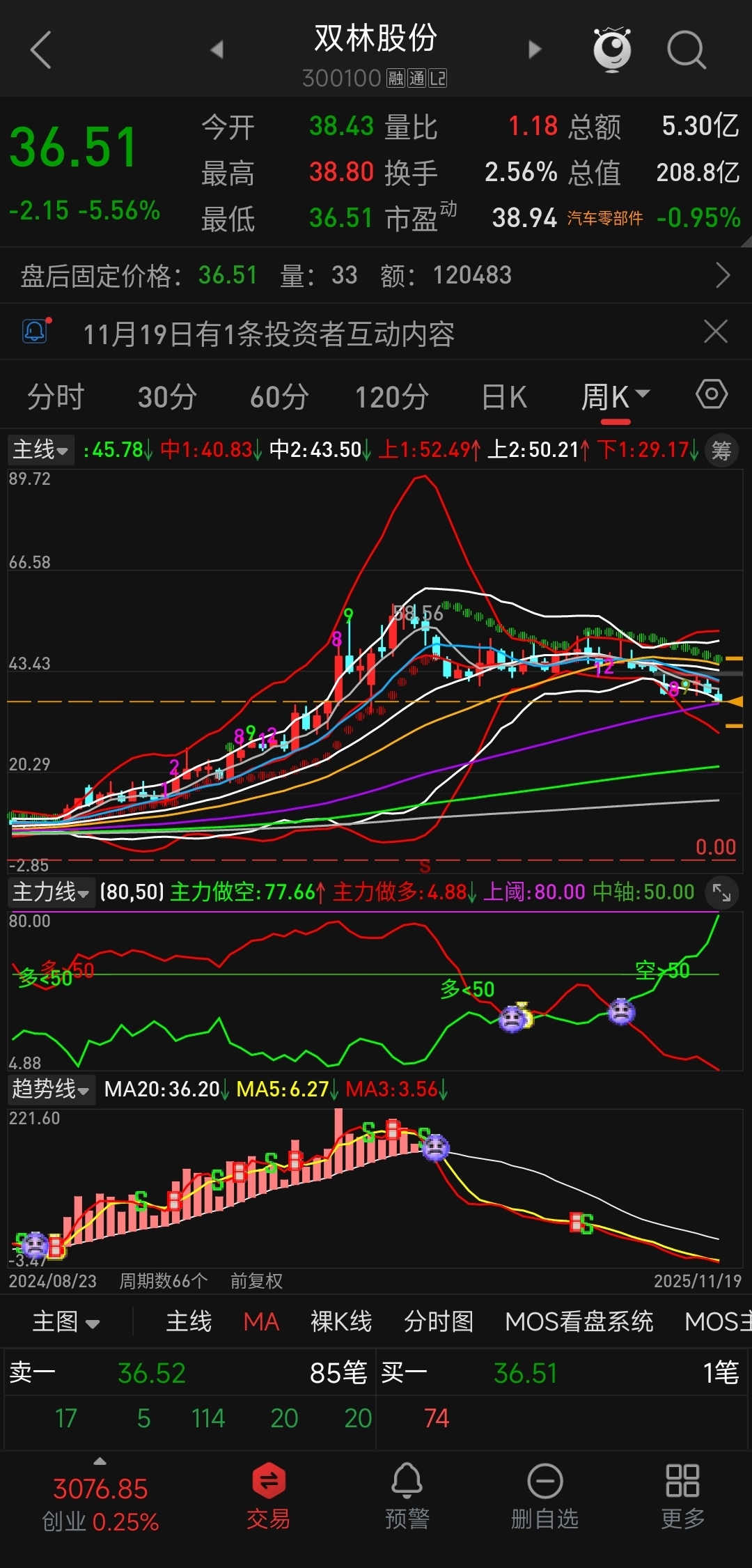Switch to the next stock arrow

click(x=535, y=49)
